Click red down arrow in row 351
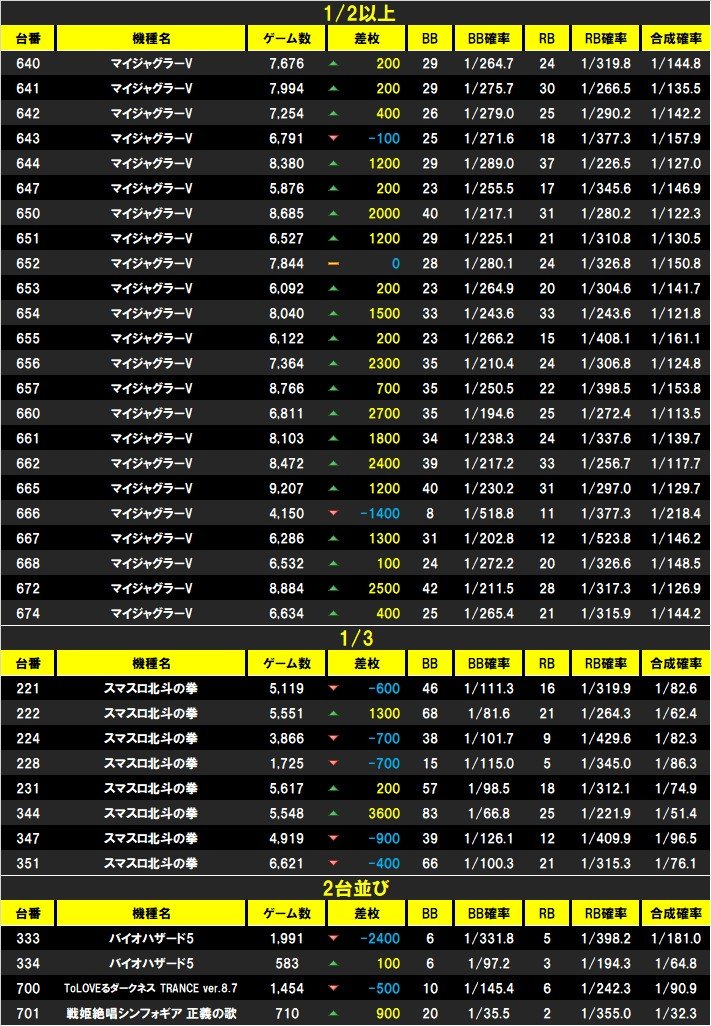Screen dimensions: 711x1026 (x=334, y=863)
